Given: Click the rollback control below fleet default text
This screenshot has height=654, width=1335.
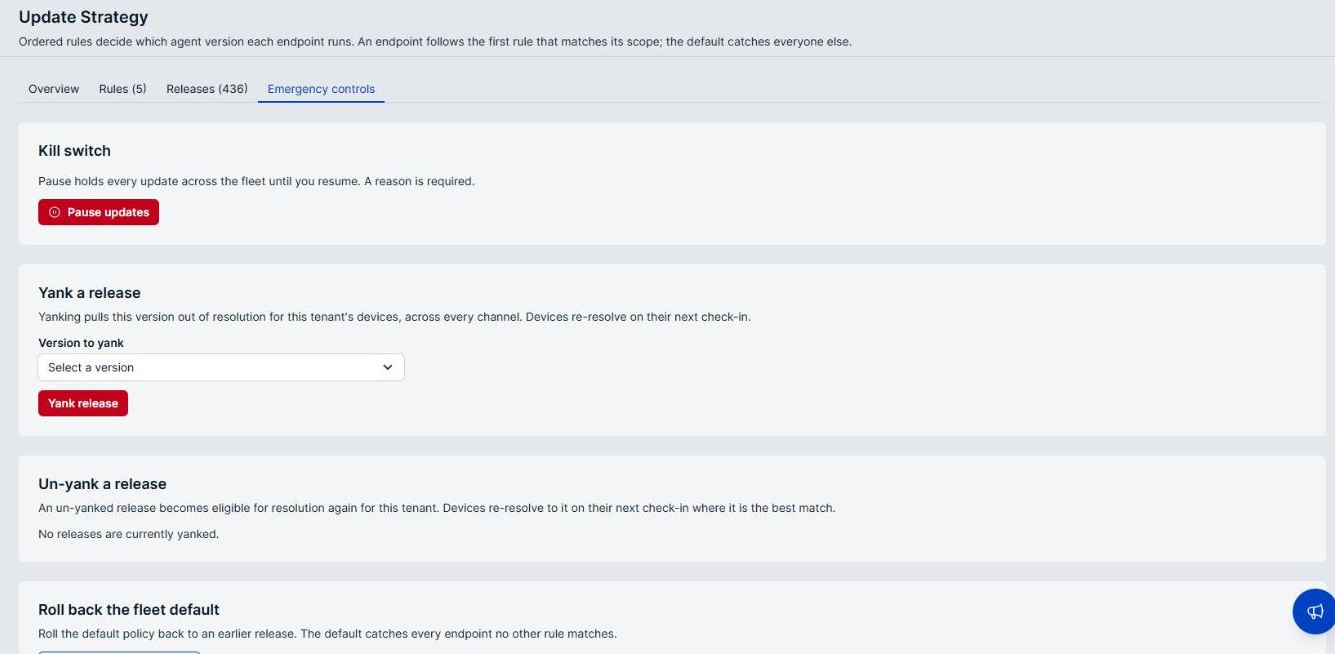Looking at the screenshot, I should point(119,652).
